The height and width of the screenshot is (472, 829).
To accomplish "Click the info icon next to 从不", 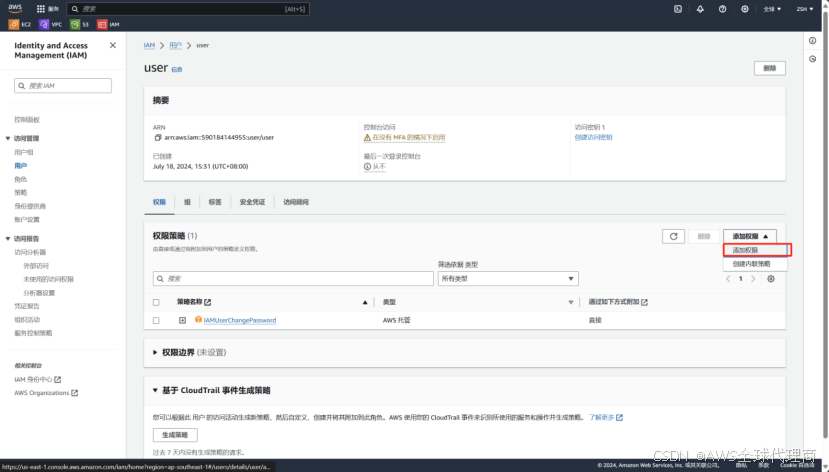I will [367, 166].
